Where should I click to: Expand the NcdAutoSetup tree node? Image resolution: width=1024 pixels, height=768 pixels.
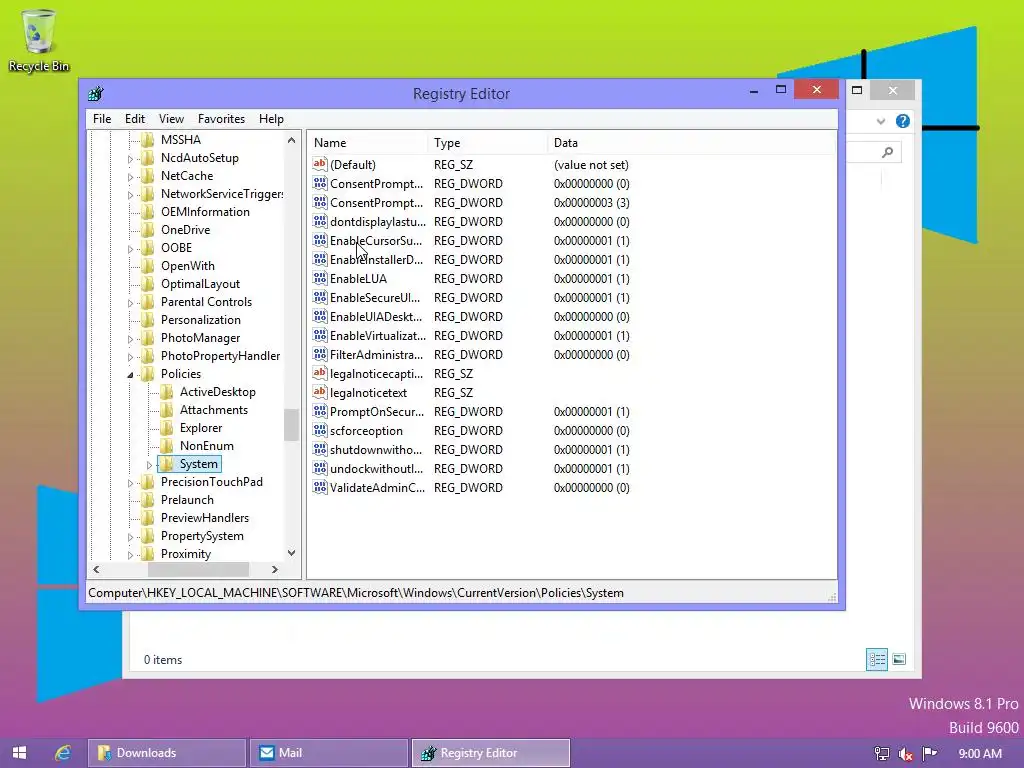tap(130, 159)
